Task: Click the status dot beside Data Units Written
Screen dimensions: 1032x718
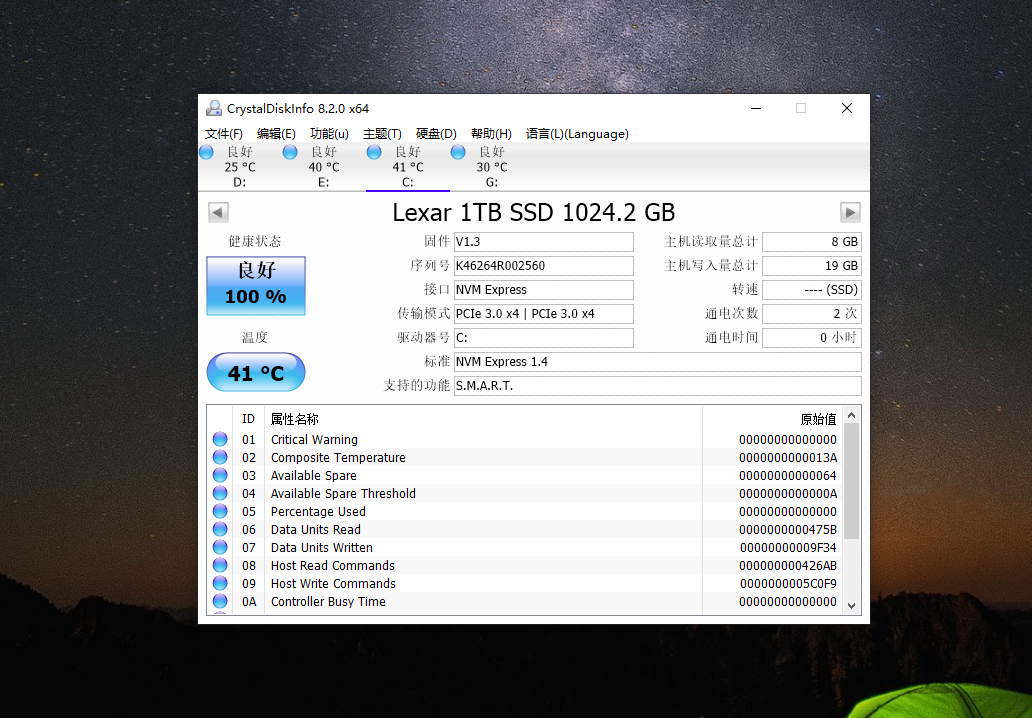Action: 220,547
